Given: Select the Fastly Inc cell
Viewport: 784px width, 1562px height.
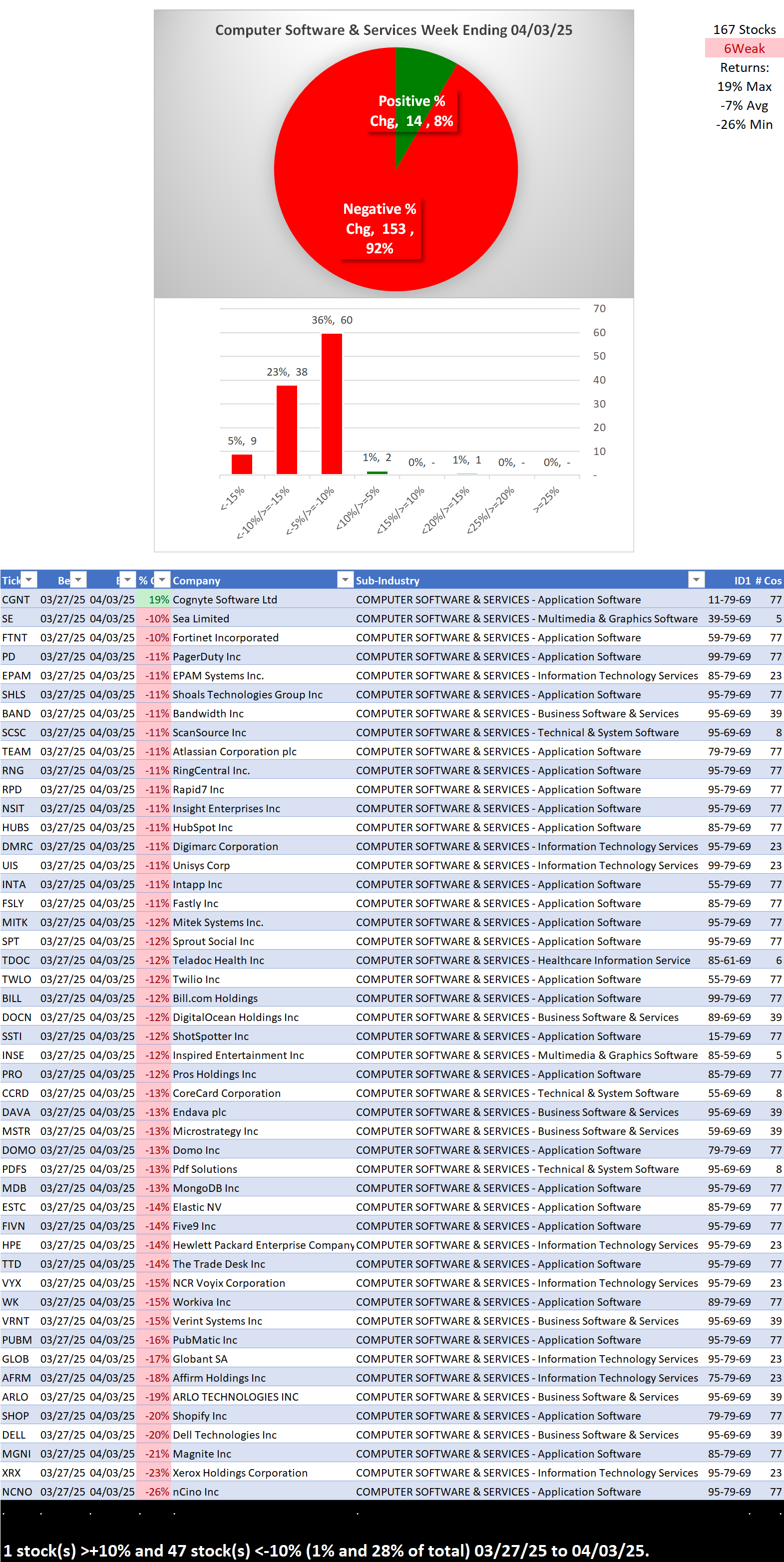Looking at the screenshot, I should 262,903.
